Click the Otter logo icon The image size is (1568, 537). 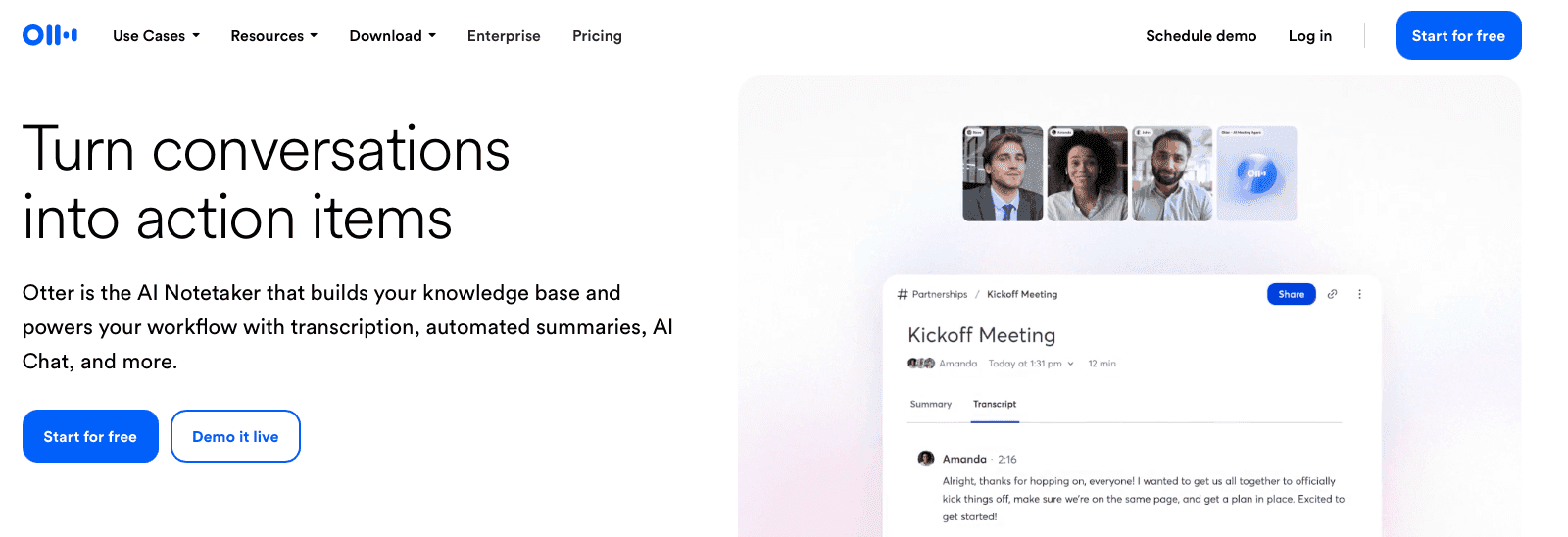pos(50,35)
